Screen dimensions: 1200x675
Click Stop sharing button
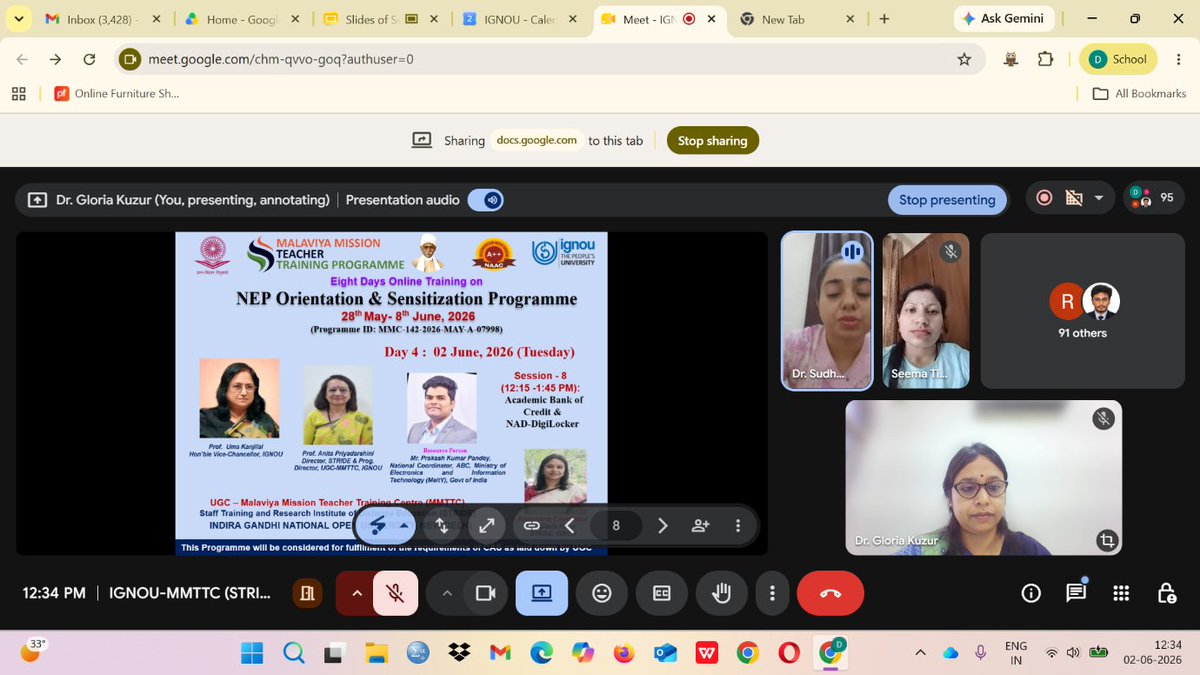712,141
